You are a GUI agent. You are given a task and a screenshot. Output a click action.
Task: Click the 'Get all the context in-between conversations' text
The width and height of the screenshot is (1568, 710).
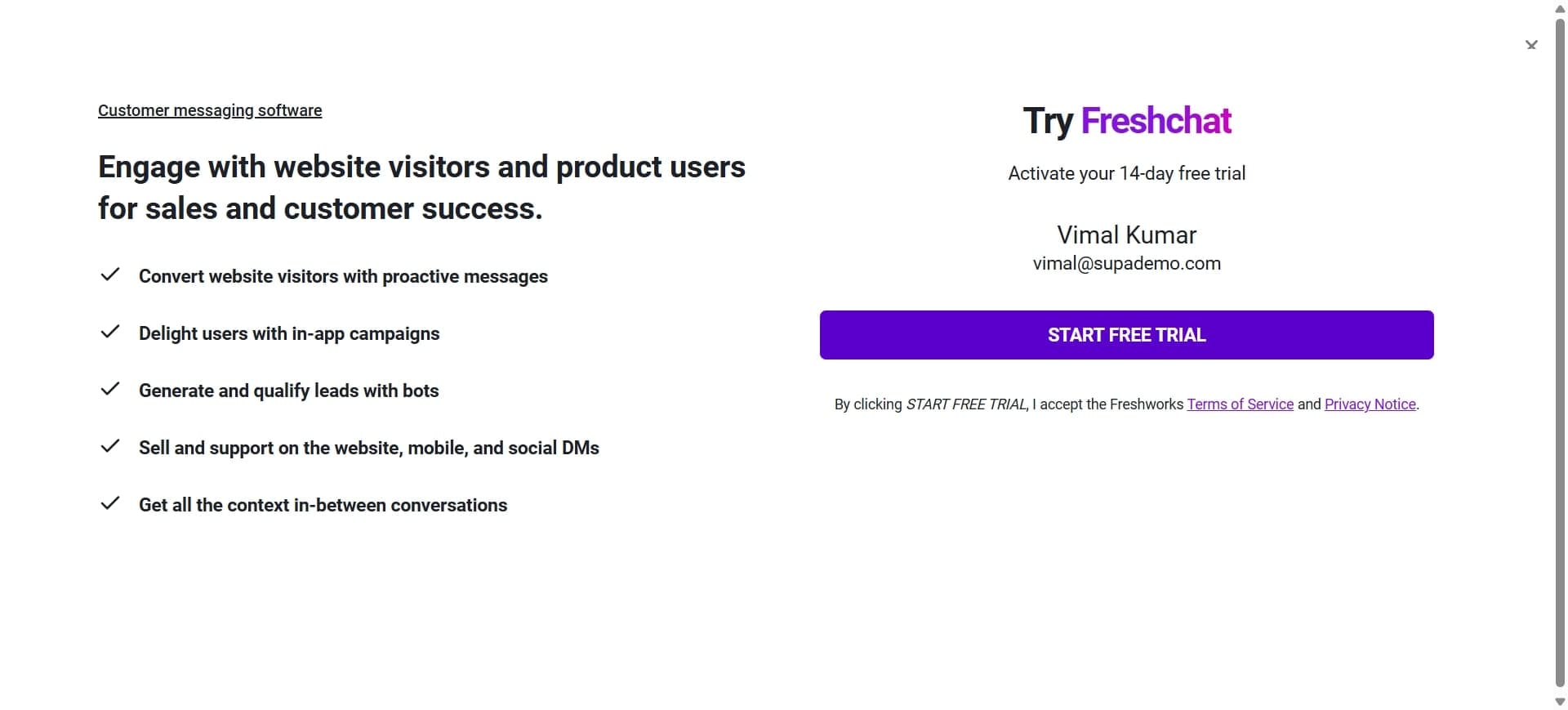tap(323, 505)
